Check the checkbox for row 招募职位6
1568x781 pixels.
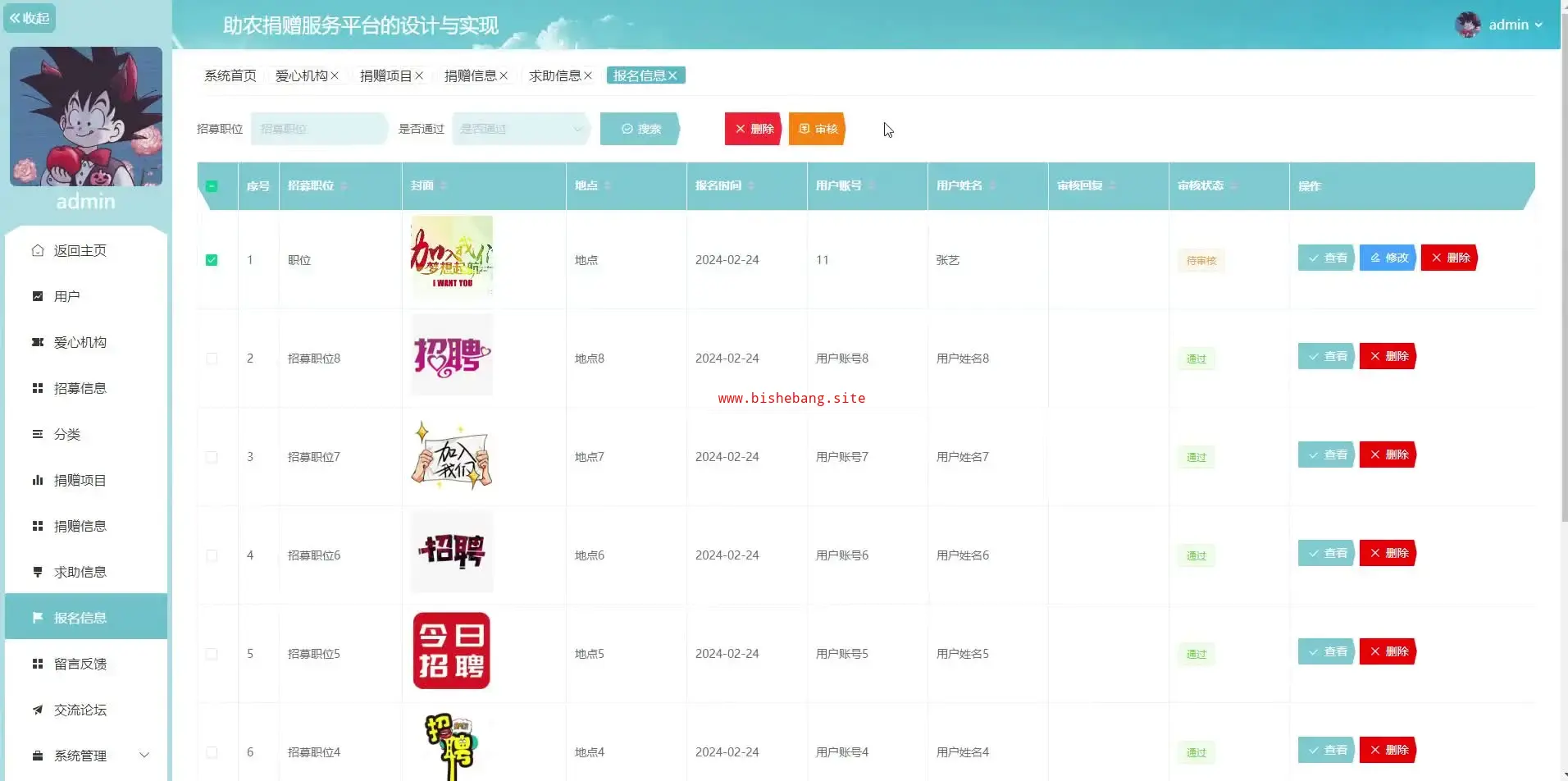[212, 555]
